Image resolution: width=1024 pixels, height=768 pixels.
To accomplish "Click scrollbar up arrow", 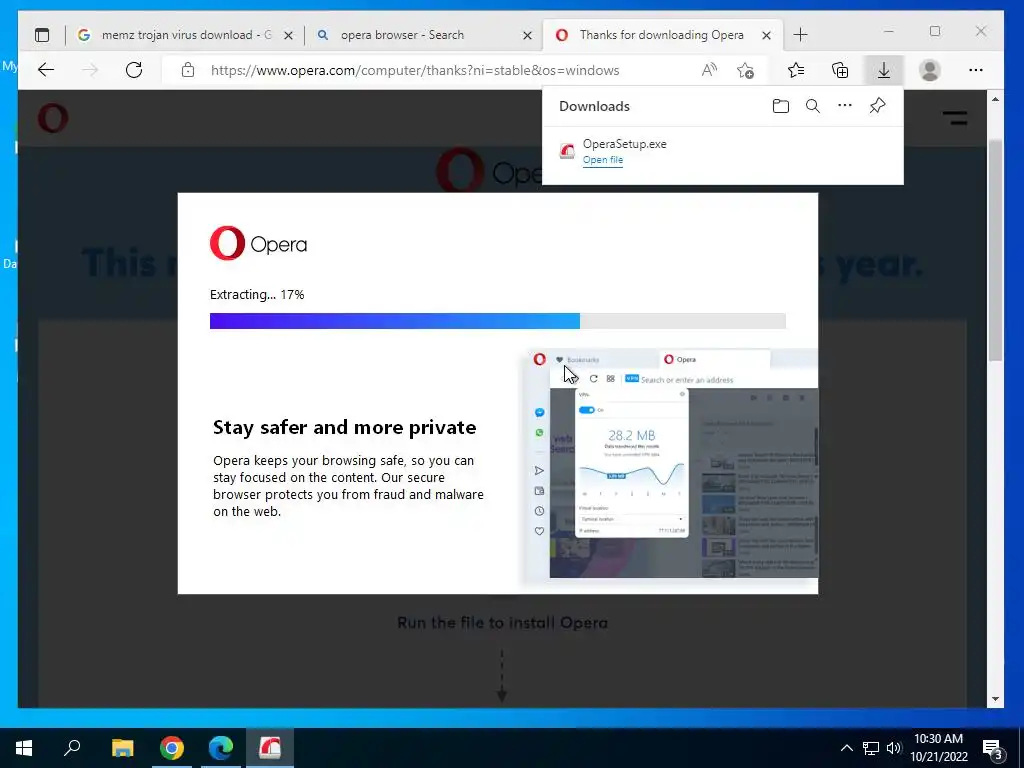I will [x=995, y=99].
